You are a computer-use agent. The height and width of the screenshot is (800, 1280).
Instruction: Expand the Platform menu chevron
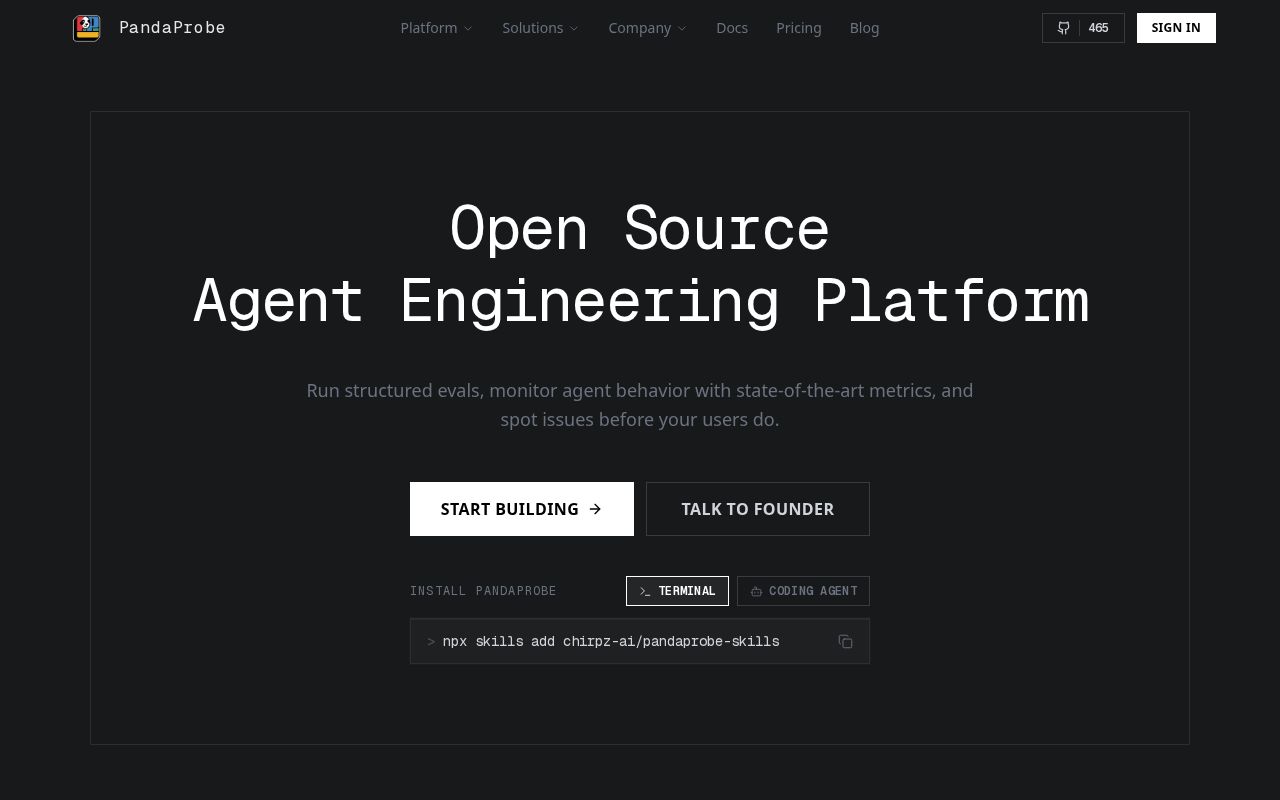pos(468,28)
